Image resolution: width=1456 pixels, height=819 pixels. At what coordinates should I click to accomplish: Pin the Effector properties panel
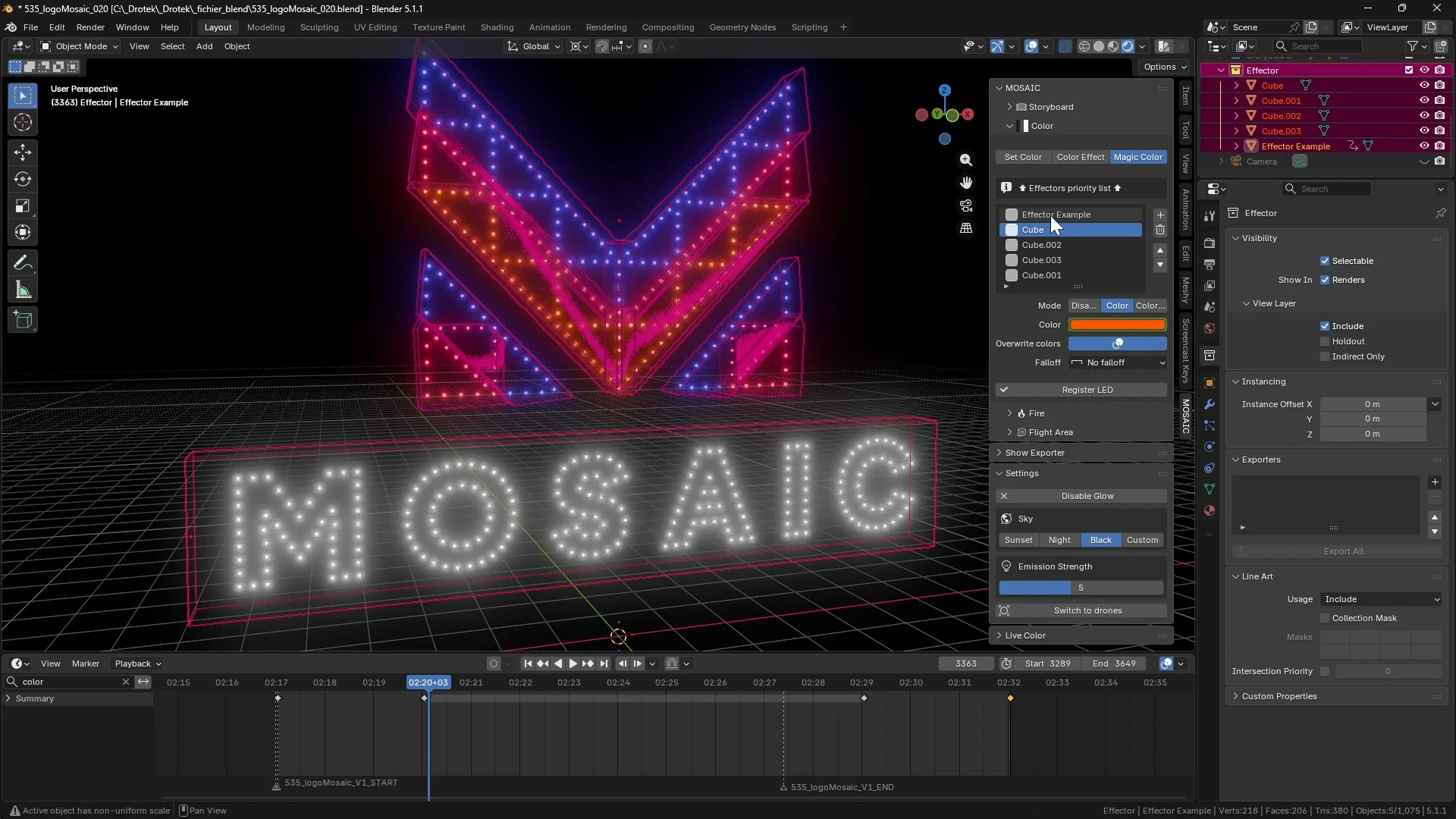(x=1440, y=213)
